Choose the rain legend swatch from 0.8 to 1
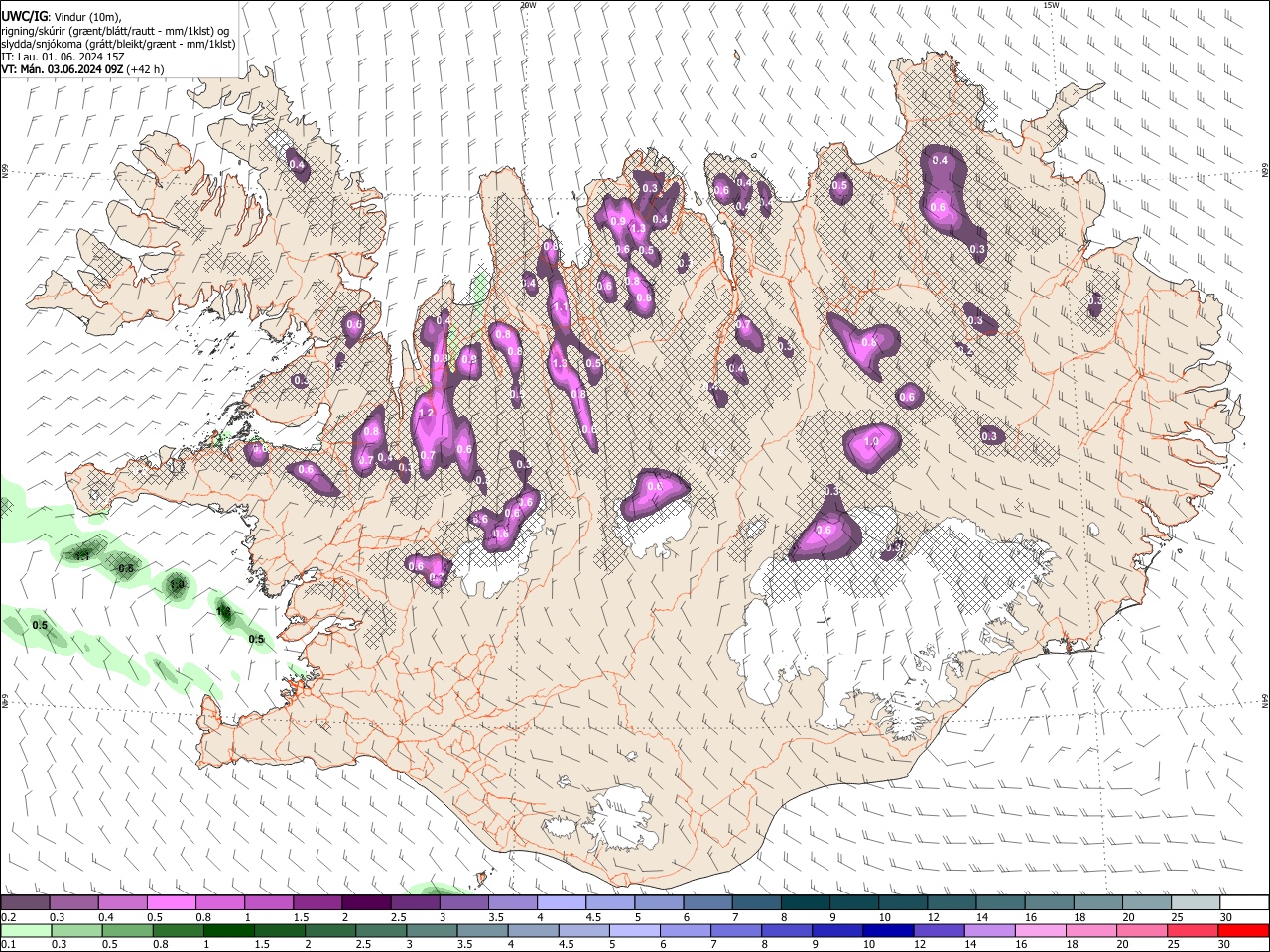The image size is (1270, 952). [178, 930]
